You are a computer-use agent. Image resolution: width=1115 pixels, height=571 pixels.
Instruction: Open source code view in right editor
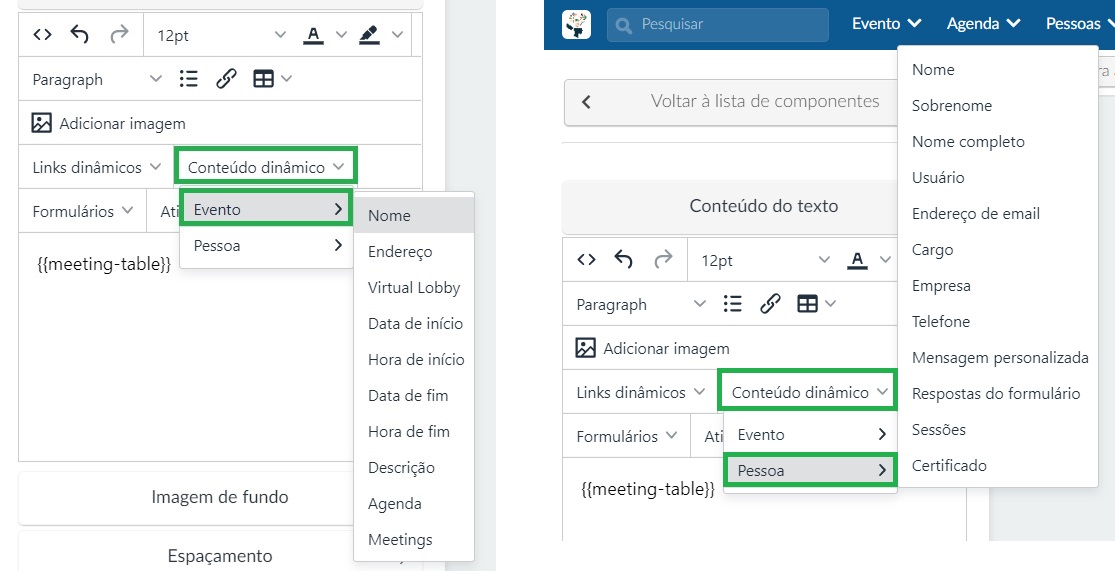pos(586,260)
